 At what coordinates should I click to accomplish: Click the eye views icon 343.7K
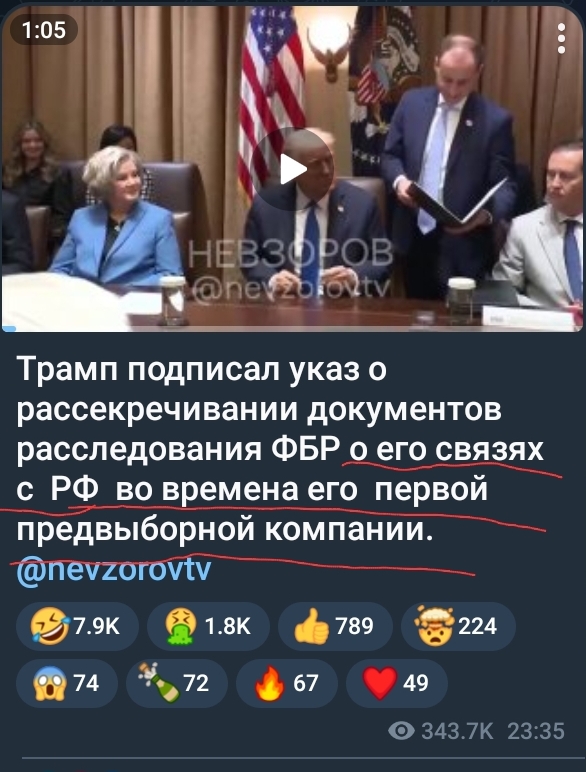click(x=401, y=731)
